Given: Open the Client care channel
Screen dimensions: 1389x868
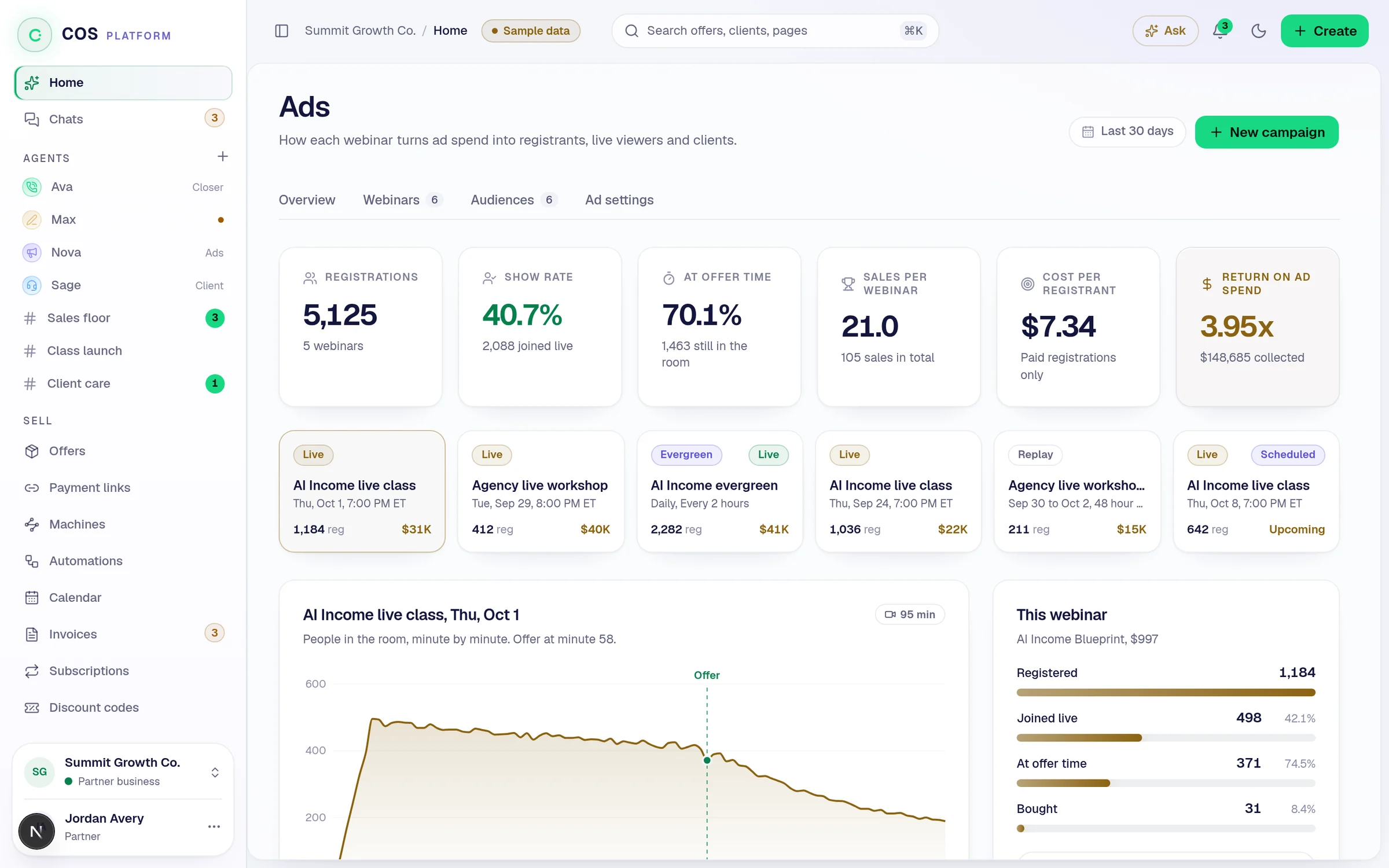Looking at the screenshot, I should click(123, 384).
